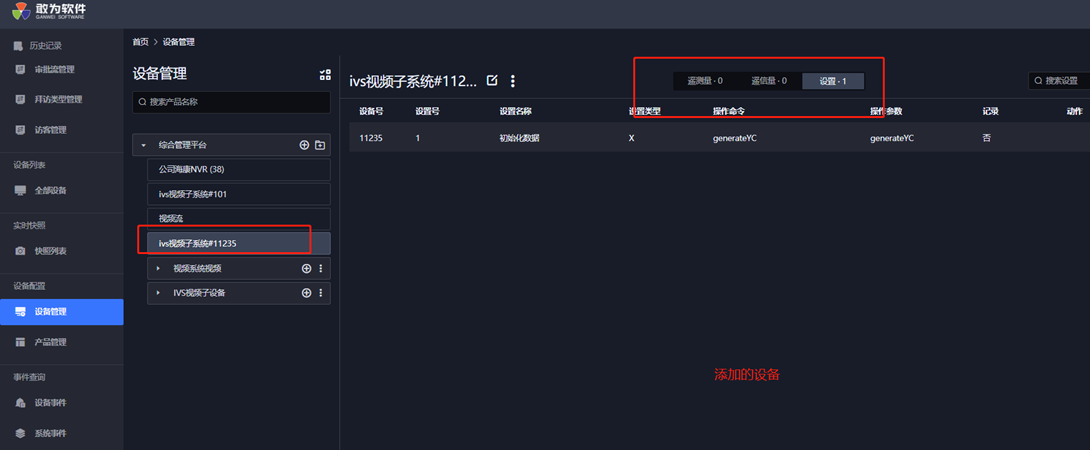Screen dimensions: 1090x450
Task: Click the edit icon next to the ivs视频子系统 title
Action: click(492, 81)
